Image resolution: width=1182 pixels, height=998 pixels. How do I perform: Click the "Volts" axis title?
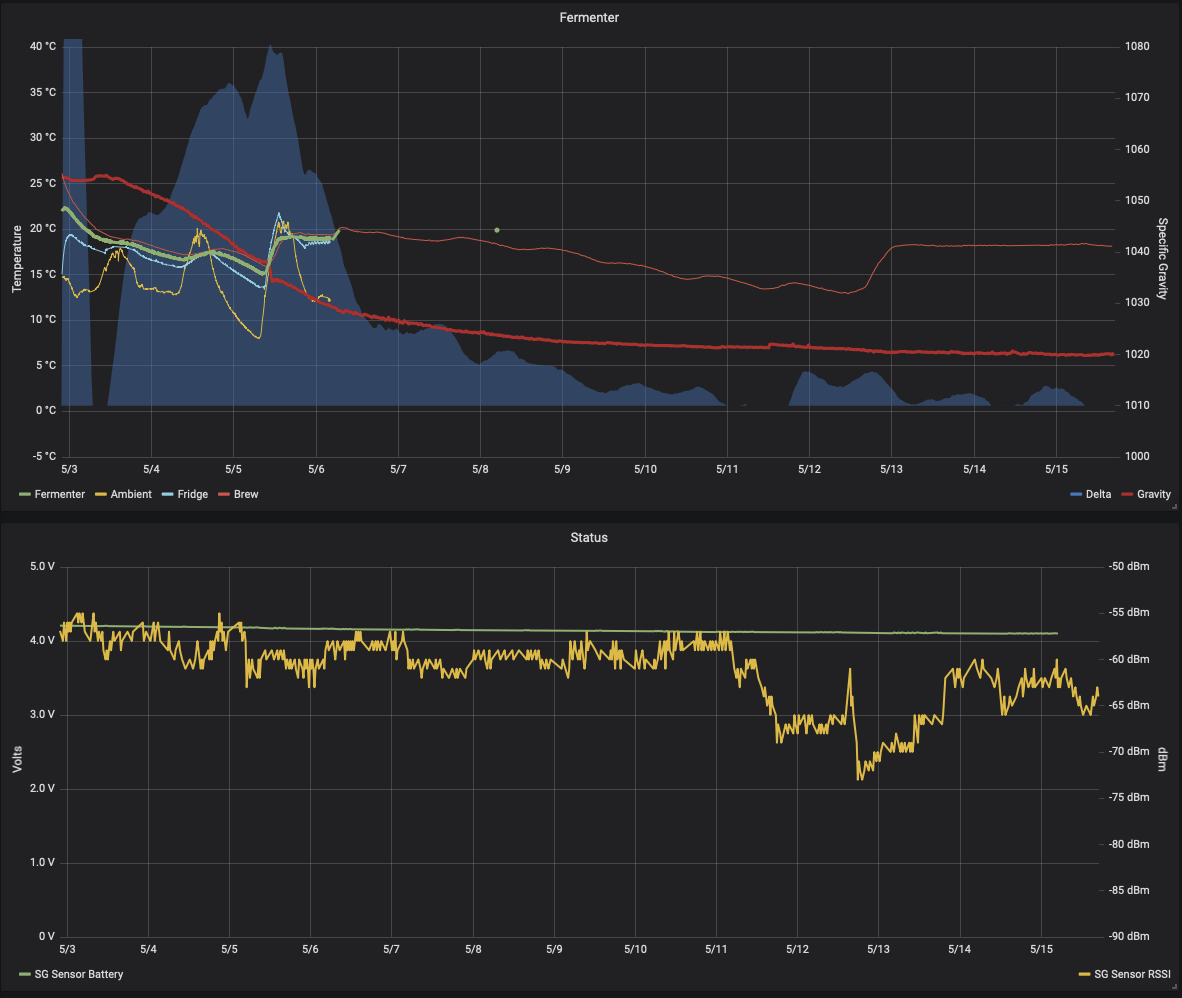point(17,759)
